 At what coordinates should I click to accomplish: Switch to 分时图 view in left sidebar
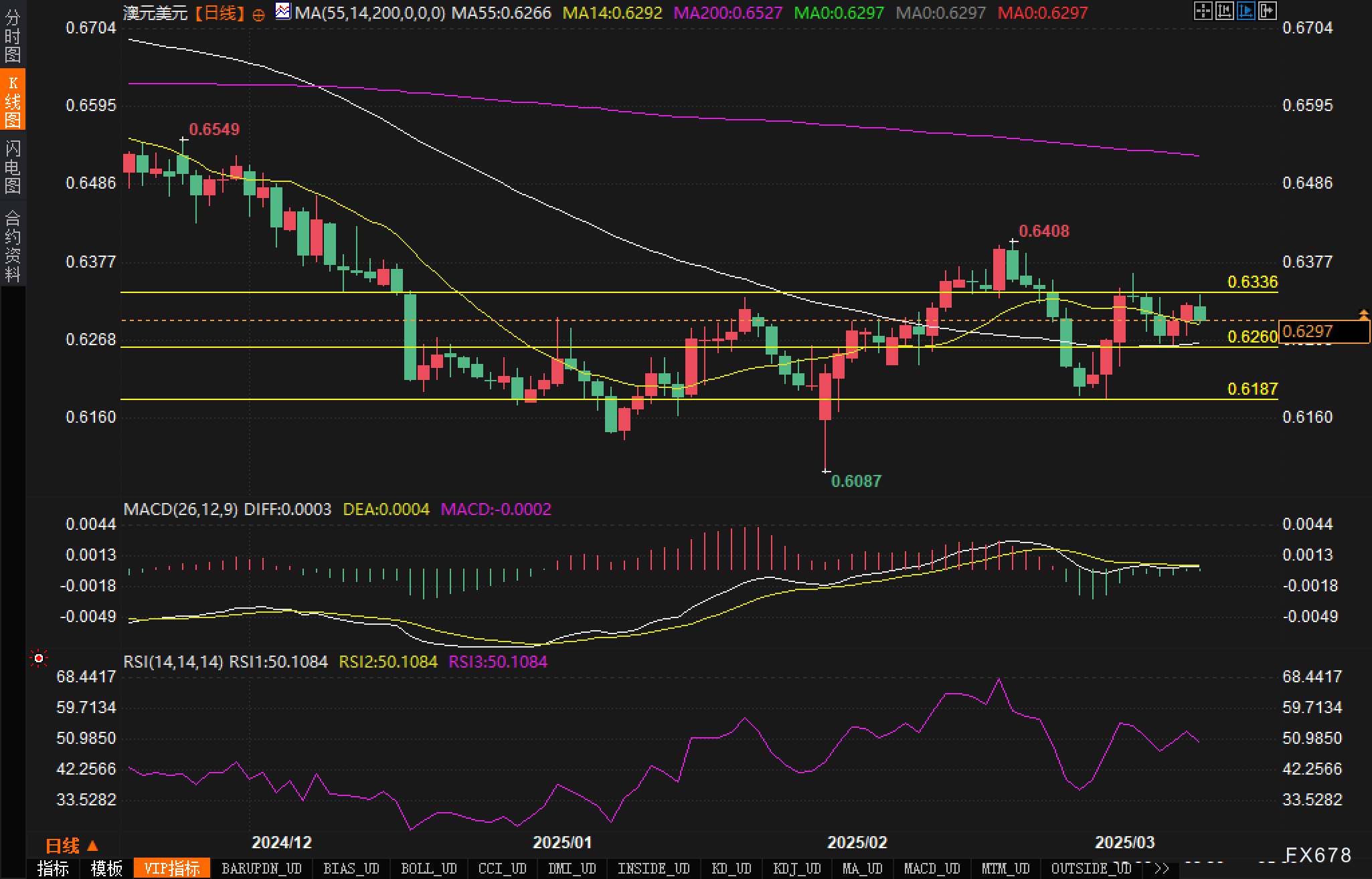coord(13,37)
